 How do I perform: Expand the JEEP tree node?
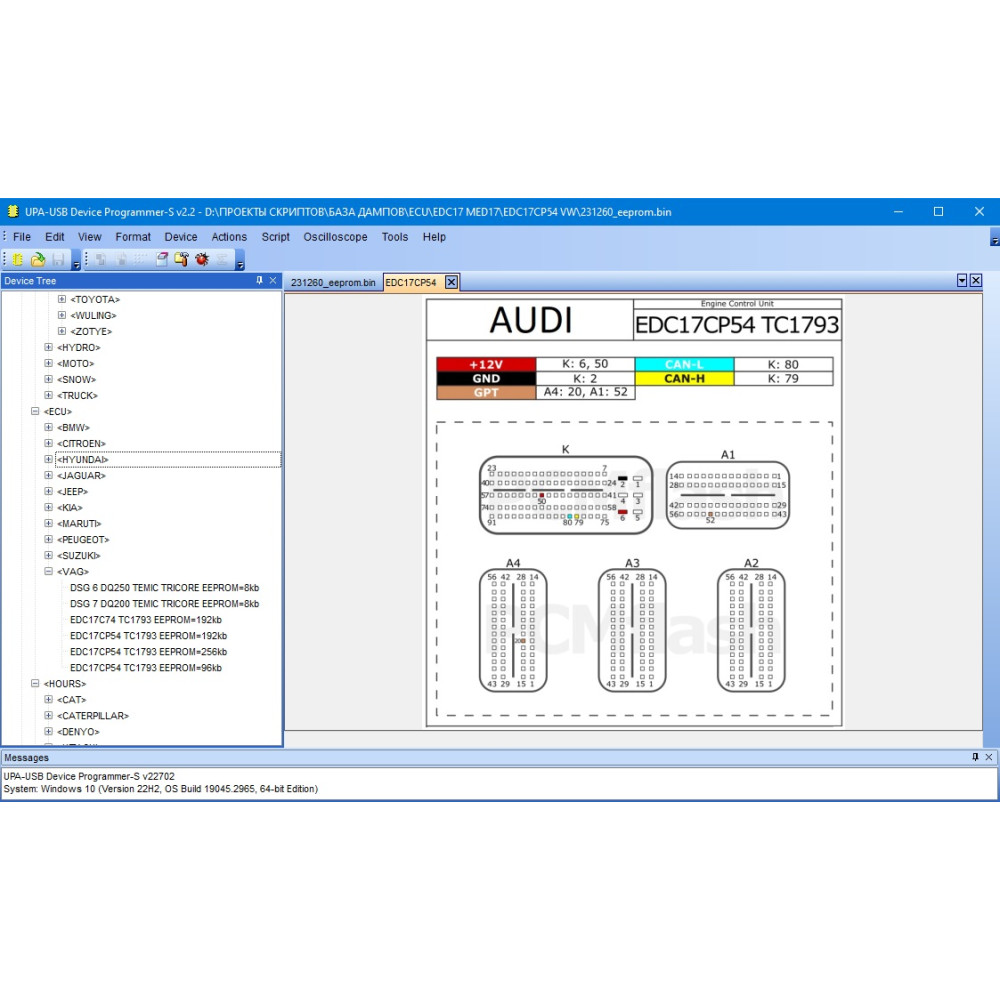click(48, 491)
